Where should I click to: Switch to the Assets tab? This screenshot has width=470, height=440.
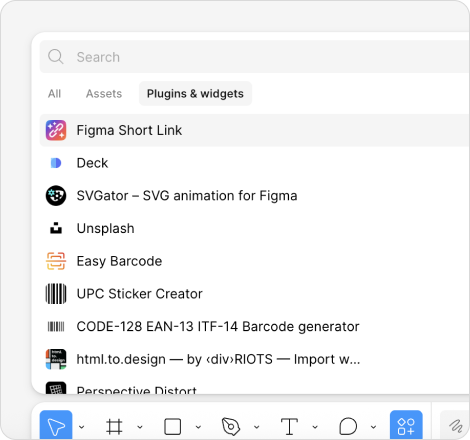(104, 94)
